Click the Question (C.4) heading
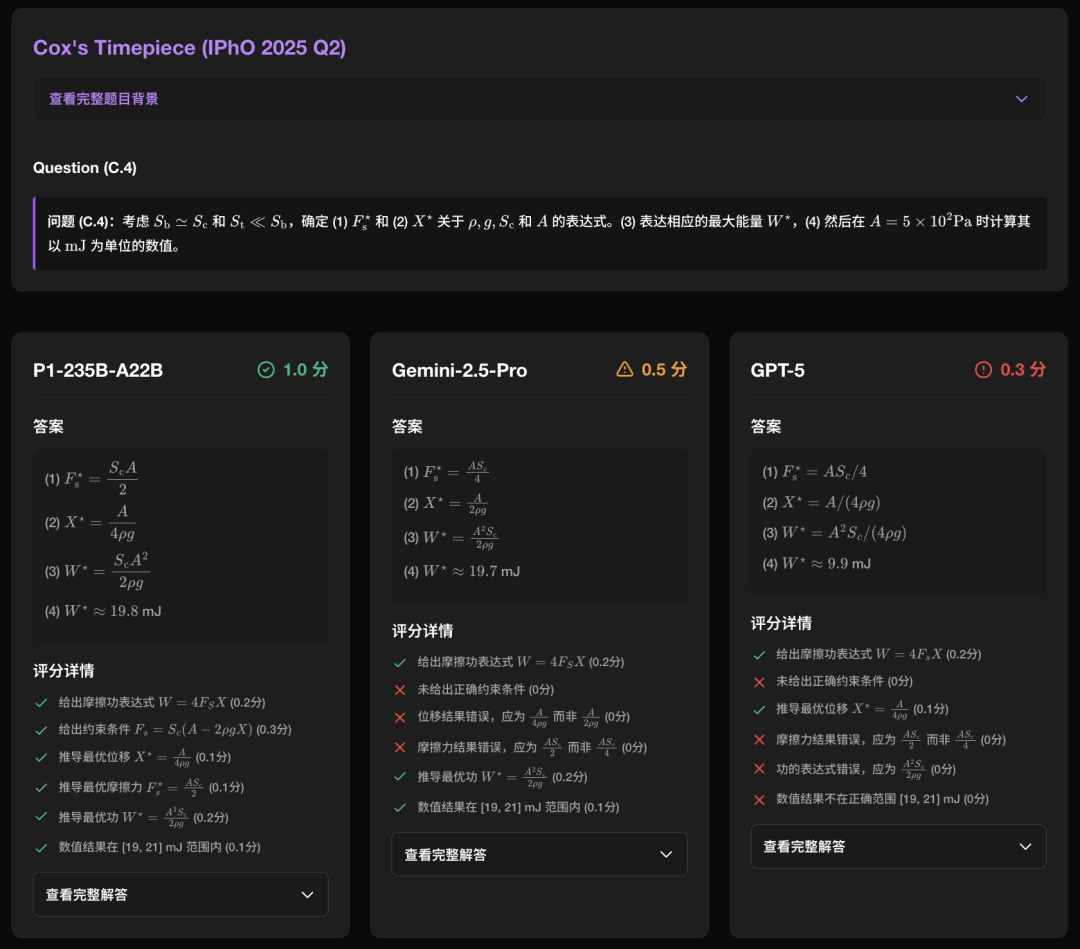 [x=85, y=168]
